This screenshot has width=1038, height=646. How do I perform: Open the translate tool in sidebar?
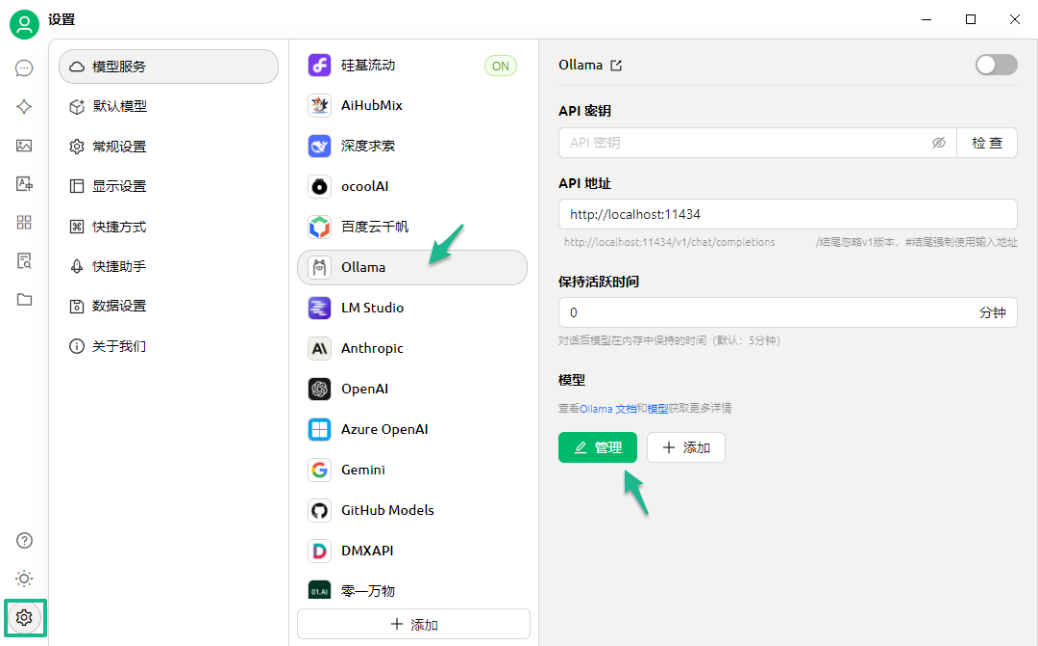pos(24,184)
